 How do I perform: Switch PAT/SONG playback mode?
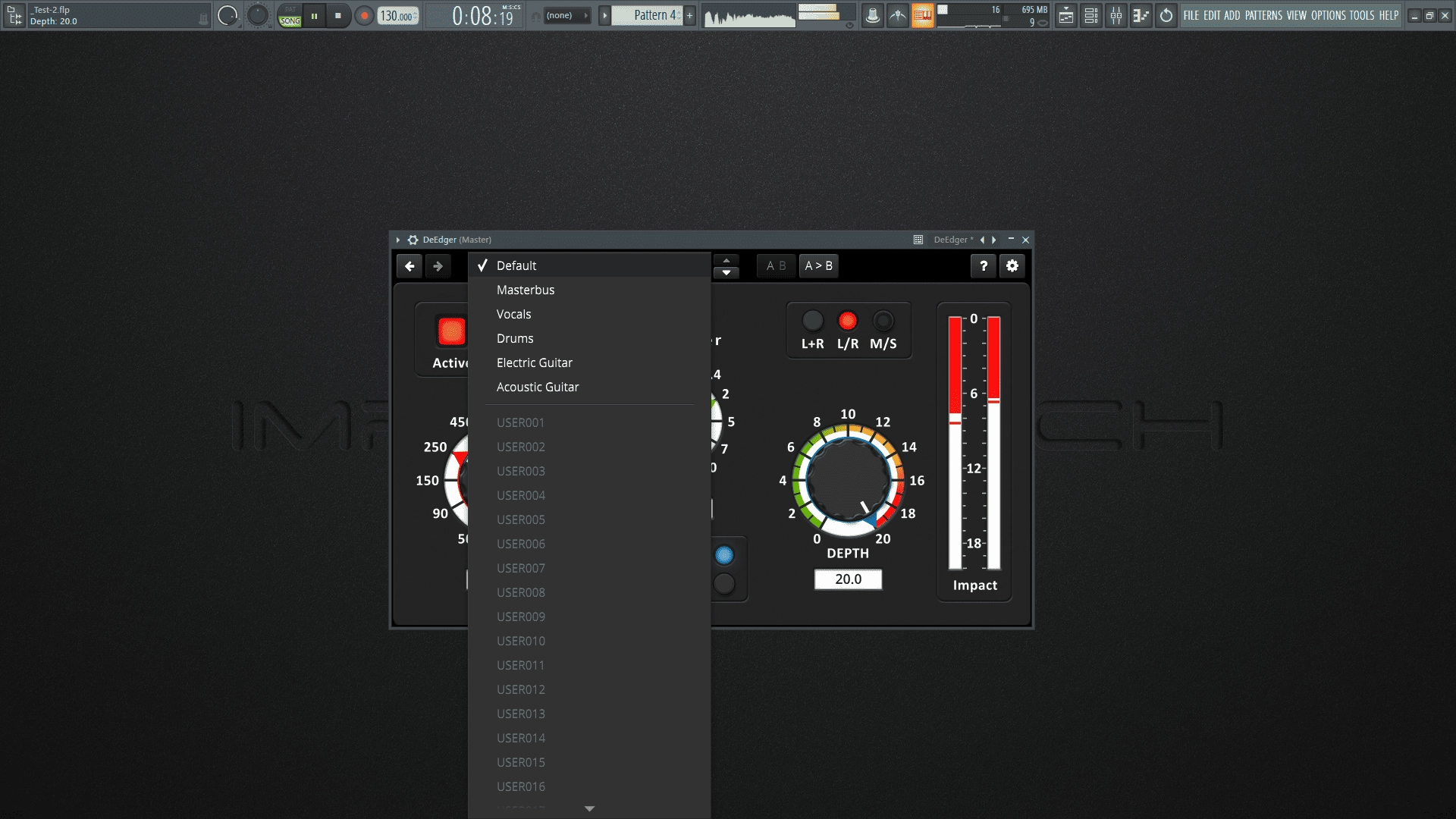(290, 16)
